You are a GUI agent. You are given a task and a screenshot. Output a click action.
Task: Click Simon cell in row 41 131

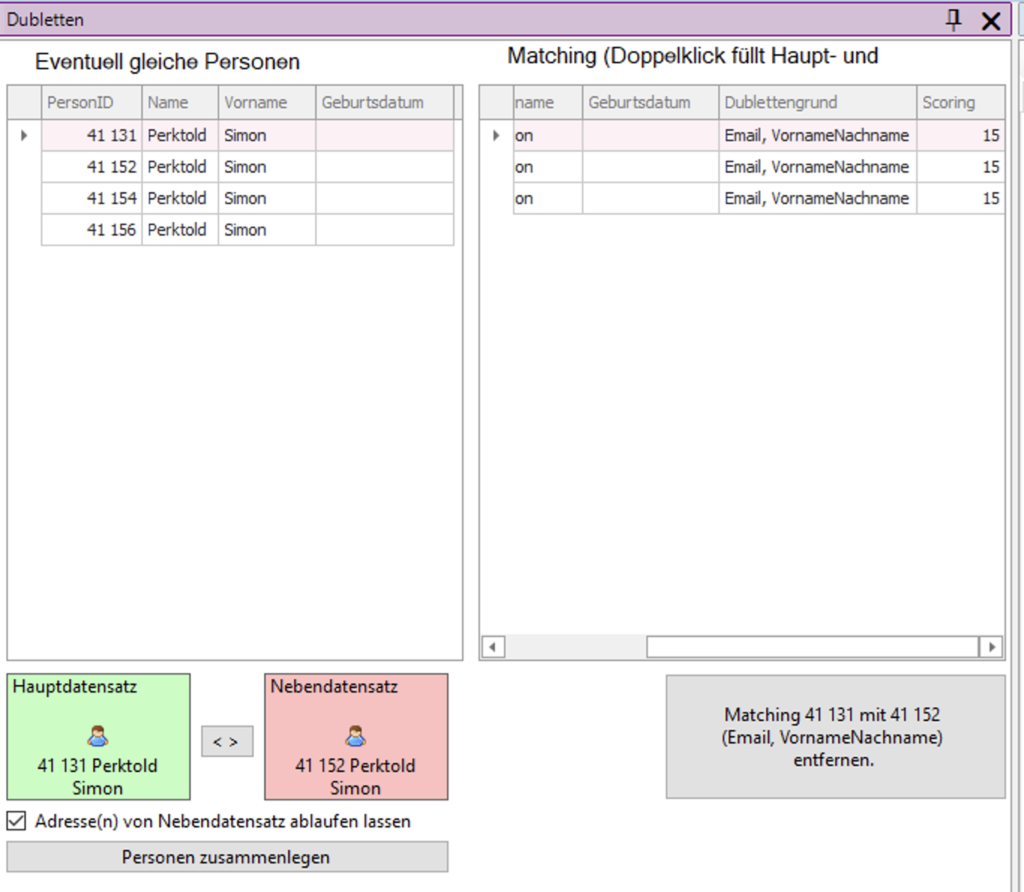coord(267,135)
